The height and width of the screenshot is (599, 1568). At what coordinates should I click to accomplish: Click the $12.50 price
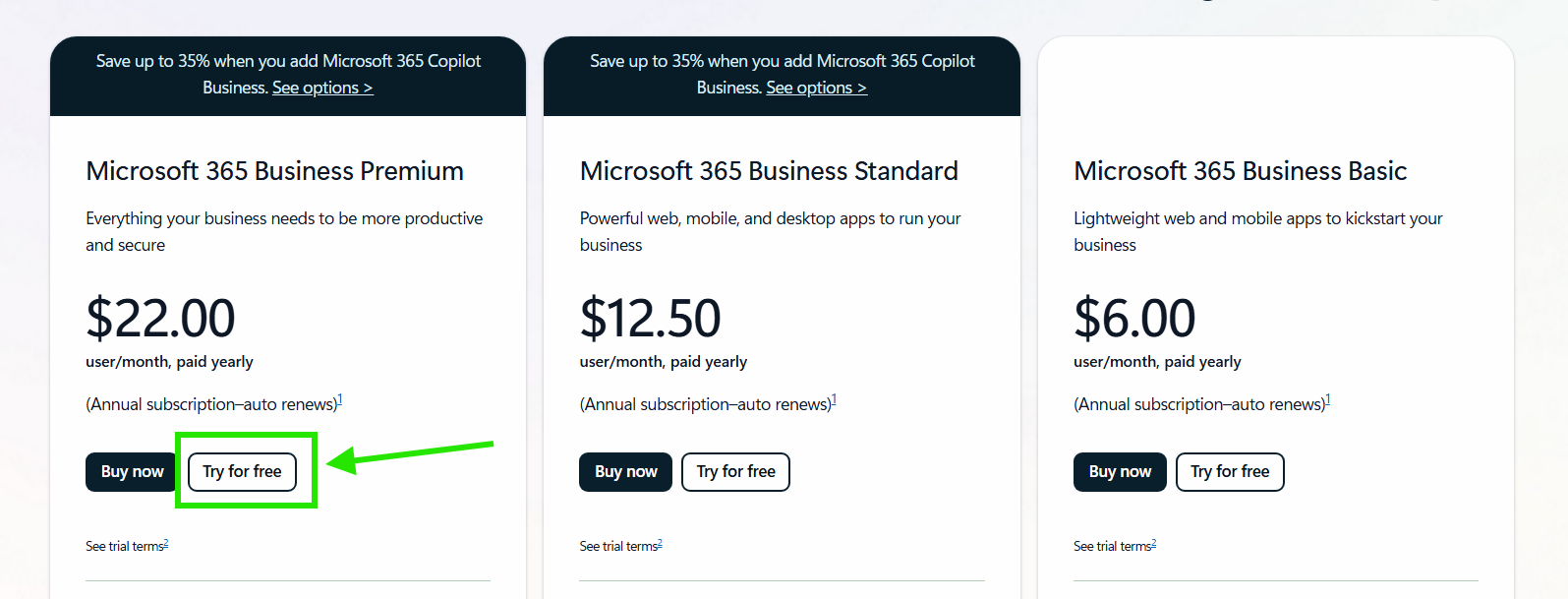[x=650, y=318]
